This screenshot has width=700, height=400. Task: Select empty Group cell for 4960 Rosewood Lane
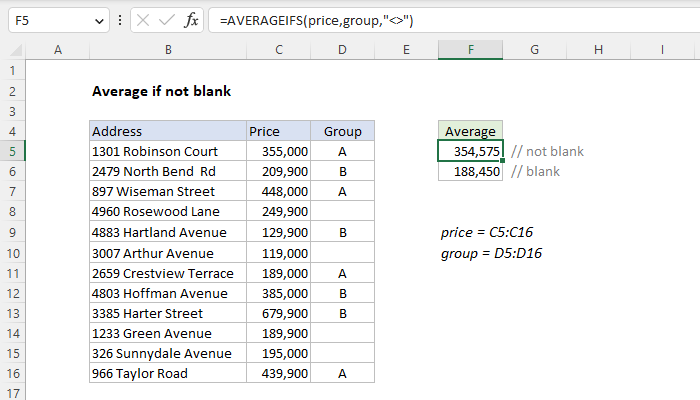(342, 211)
